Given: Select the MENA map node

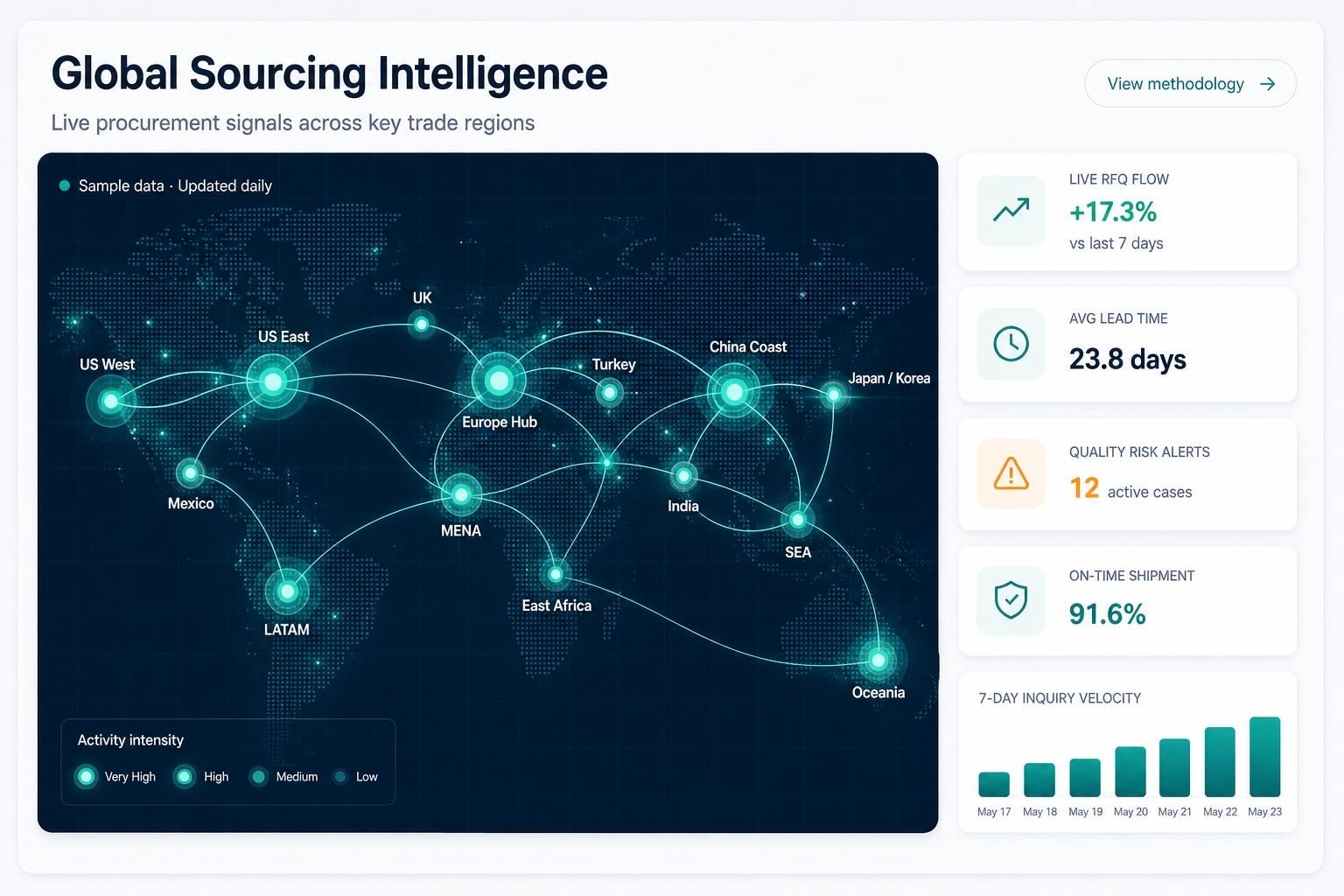Looking at the screenshot, I should click(x=461, y=495).
